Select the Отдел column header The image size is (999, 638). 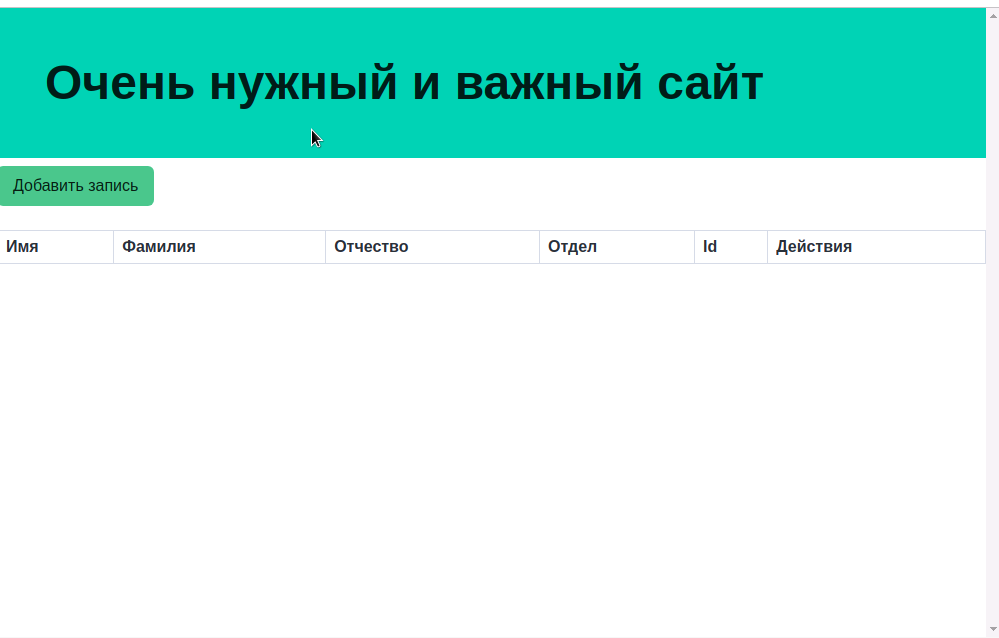point(573,246)
